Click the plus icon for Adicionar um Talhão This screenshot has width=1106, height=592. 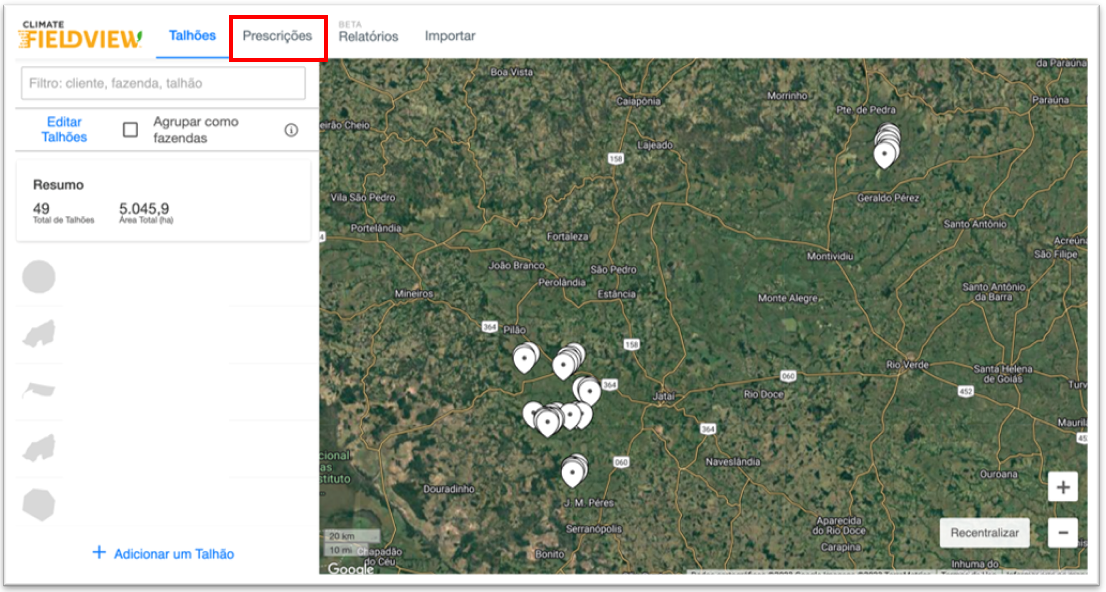coord(99,552)
